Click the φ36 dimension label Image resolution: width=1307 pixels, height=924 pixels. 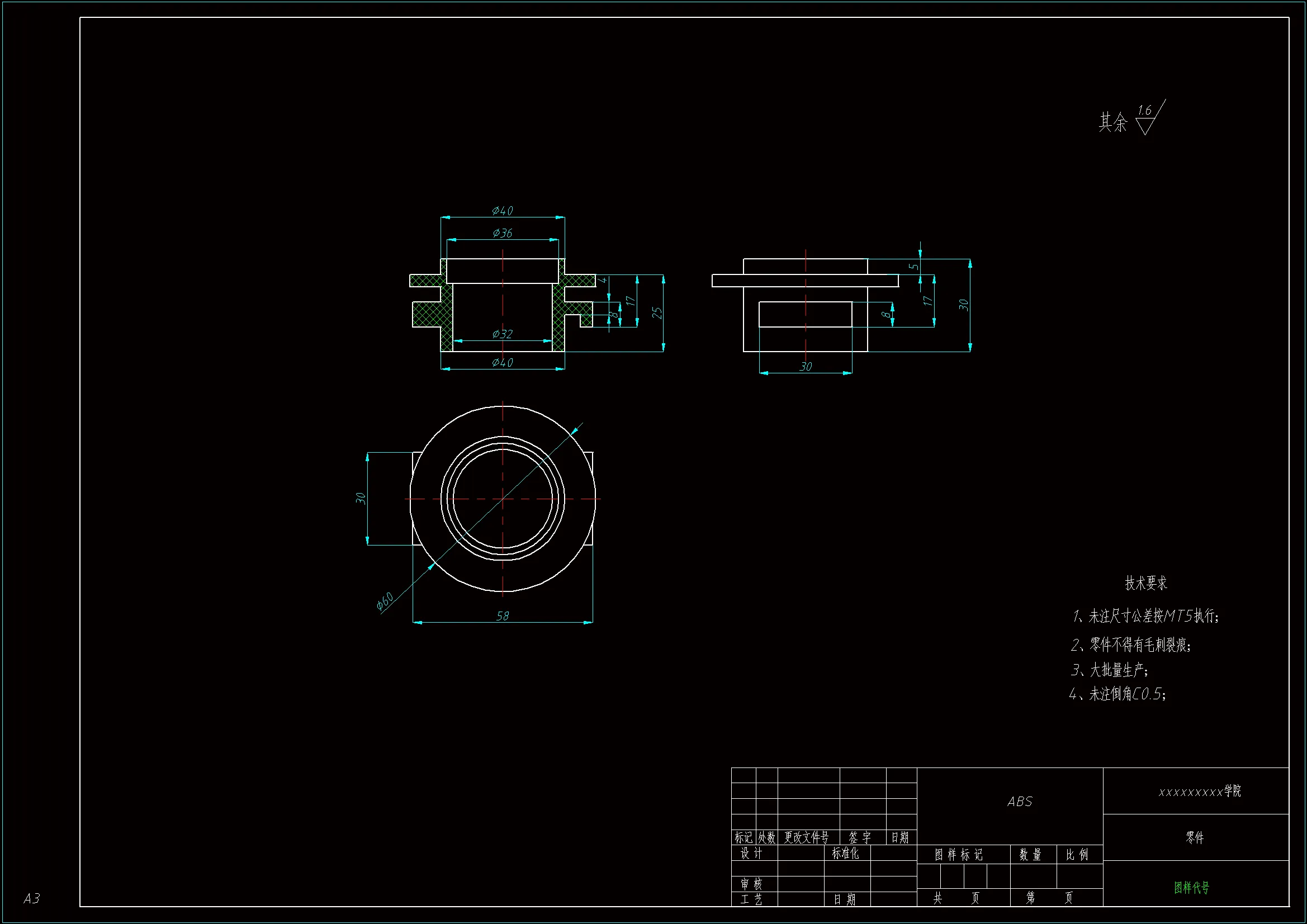pyautogui.click(x=503, y=233)
